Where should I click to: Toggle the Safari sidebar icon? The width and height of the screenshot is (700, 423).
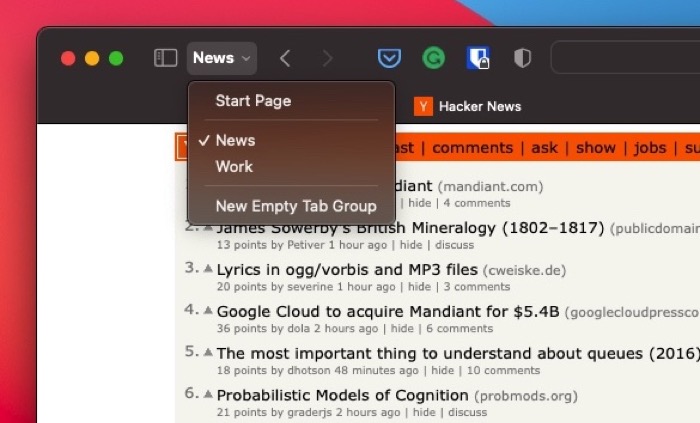coord(166,58)
